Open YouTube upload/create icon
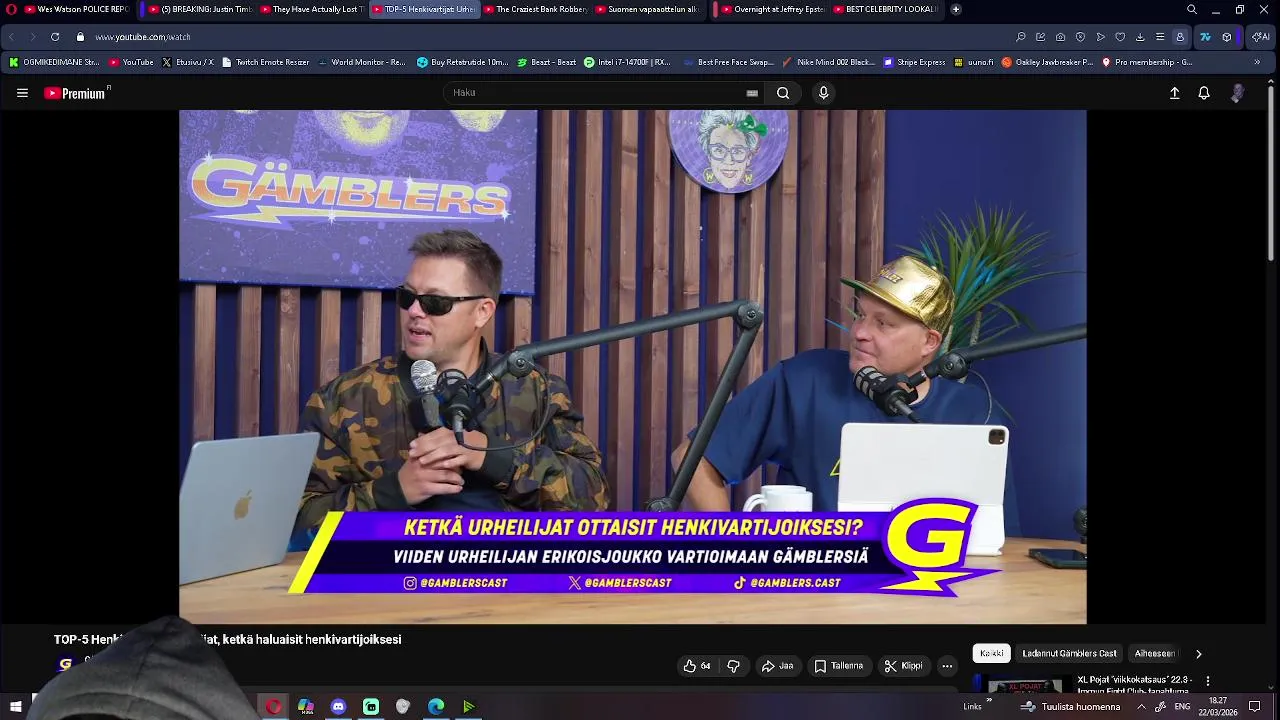The height and width of the screenshot is (720, 1280). (x=1175, y=93)
